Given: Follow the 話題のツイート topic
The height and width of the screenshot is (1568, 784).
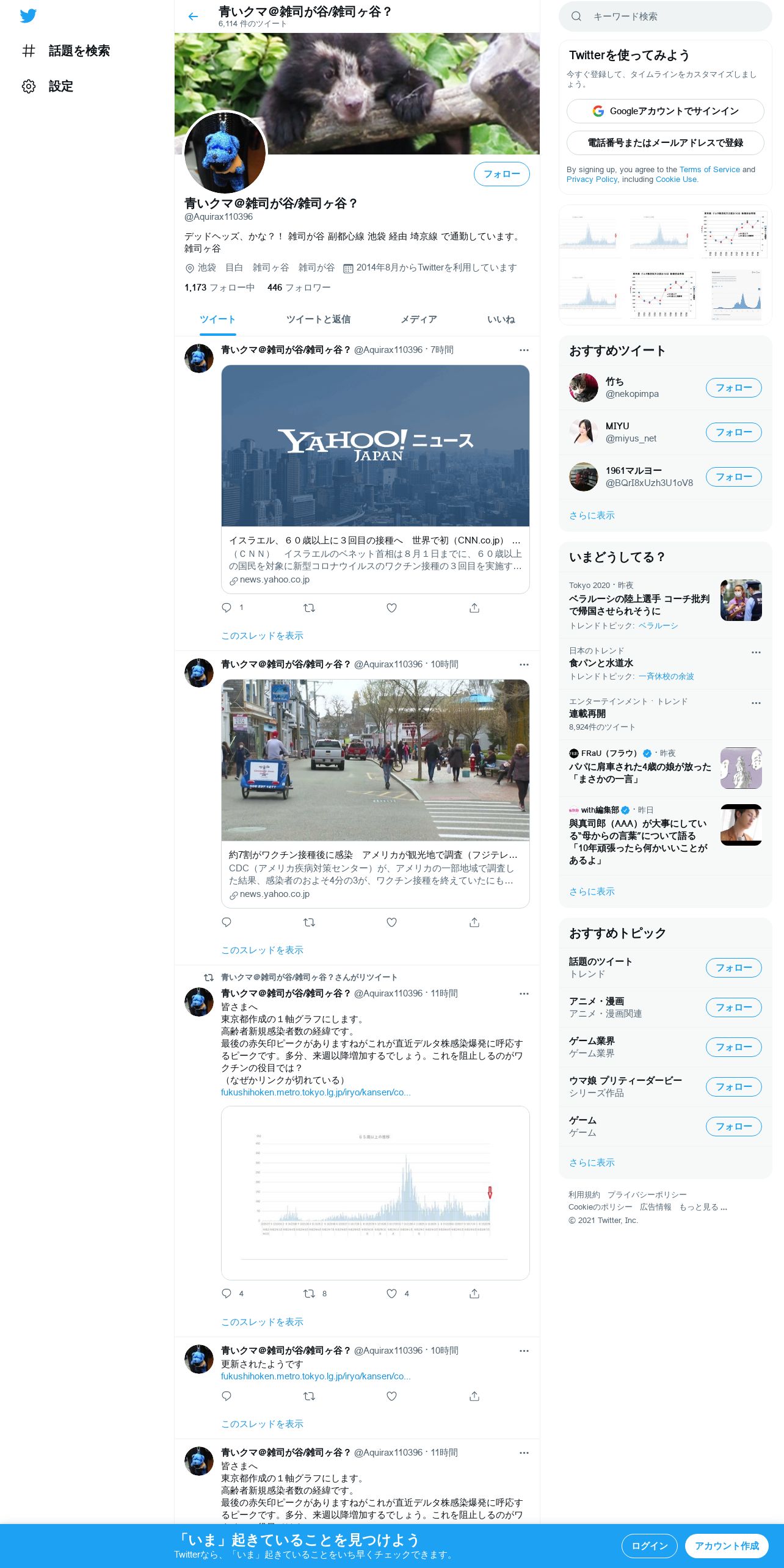Looking at the screenshot, I should [733, 968].
